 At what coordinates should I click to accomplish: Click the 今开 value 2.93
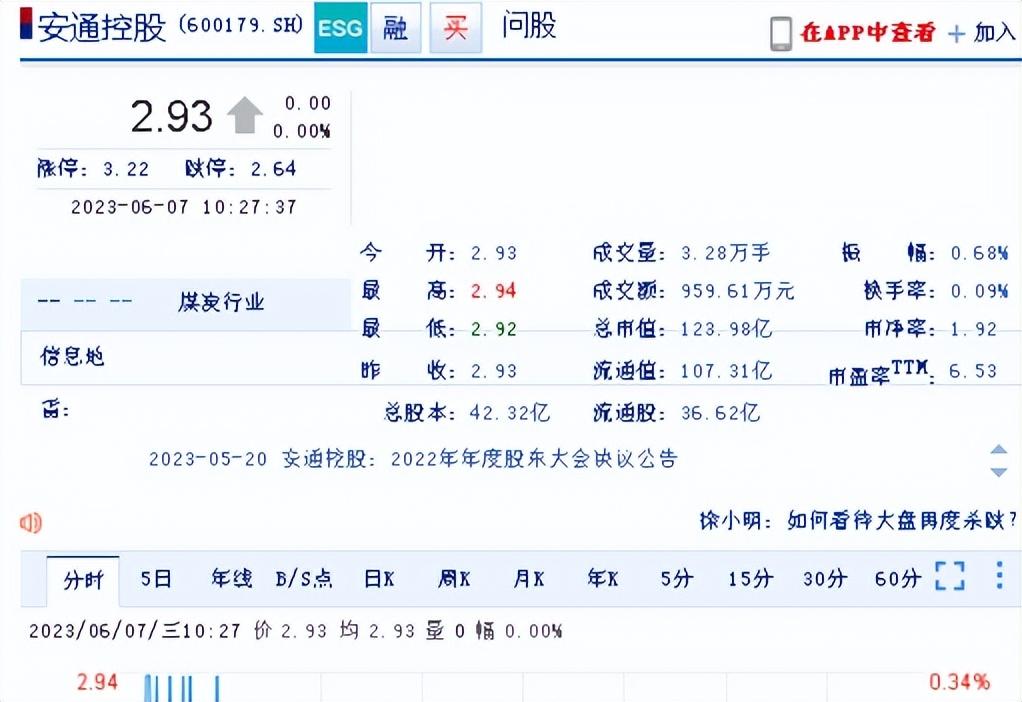[494, 253]
